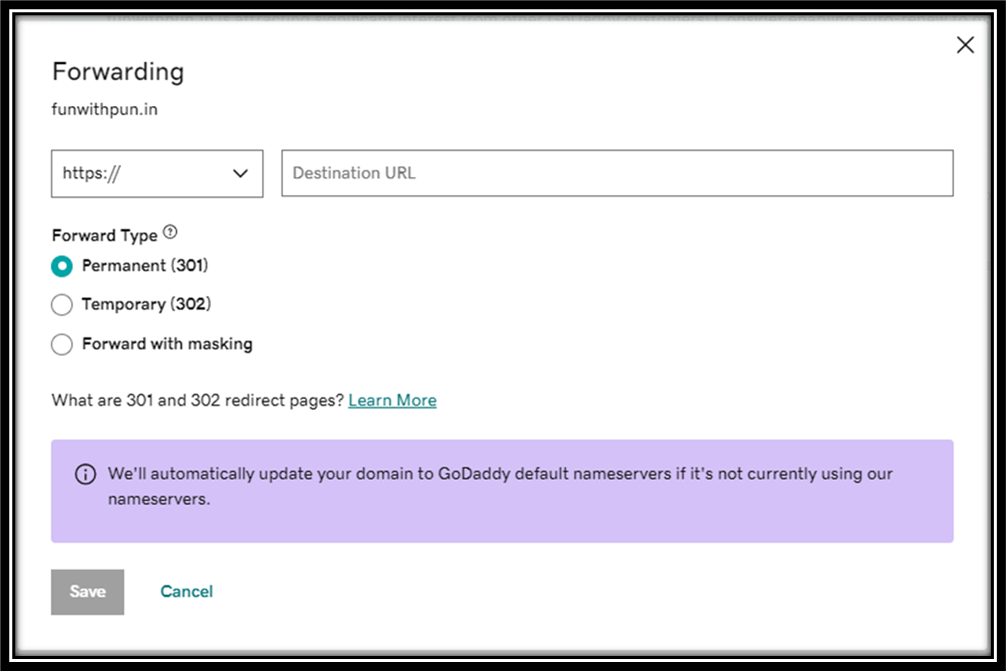Cancel the forwarding changes

tap(186, 591)
